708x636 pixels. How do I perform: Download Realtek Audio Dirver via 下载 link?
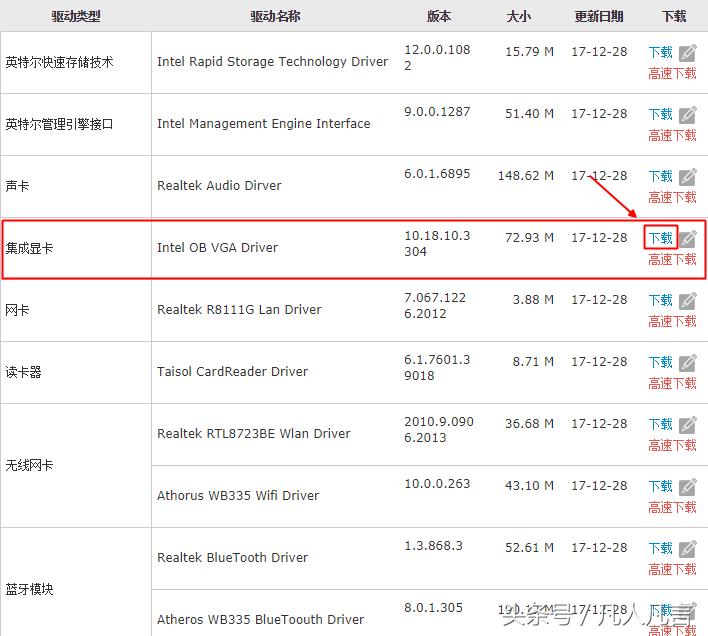click(661, 176)
